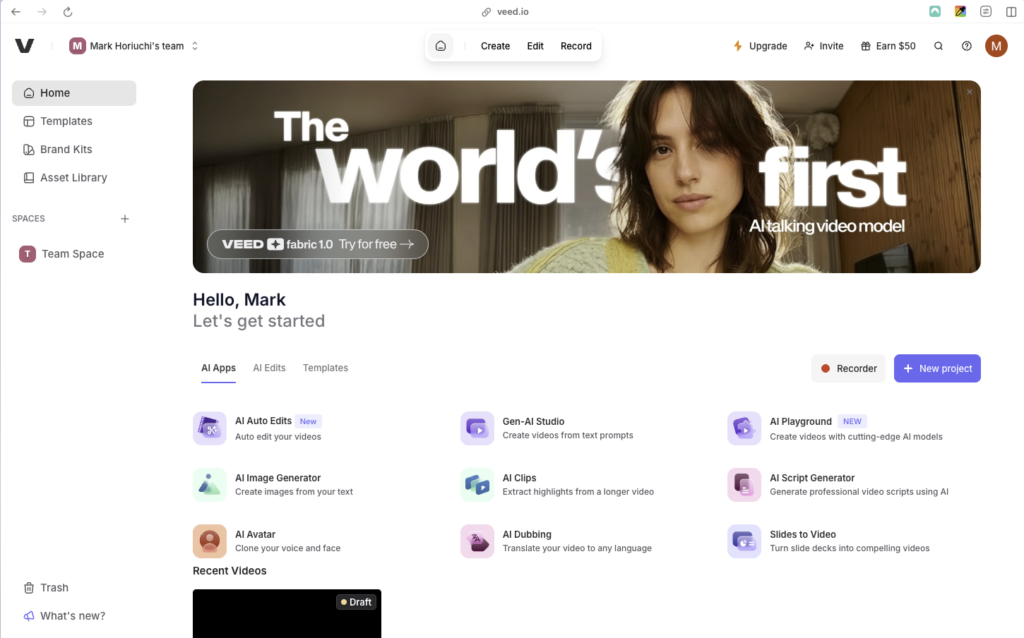This screenshot has height=638, width=1024.
Task: Add a new space with the plus button
Action: pos(124,218)
